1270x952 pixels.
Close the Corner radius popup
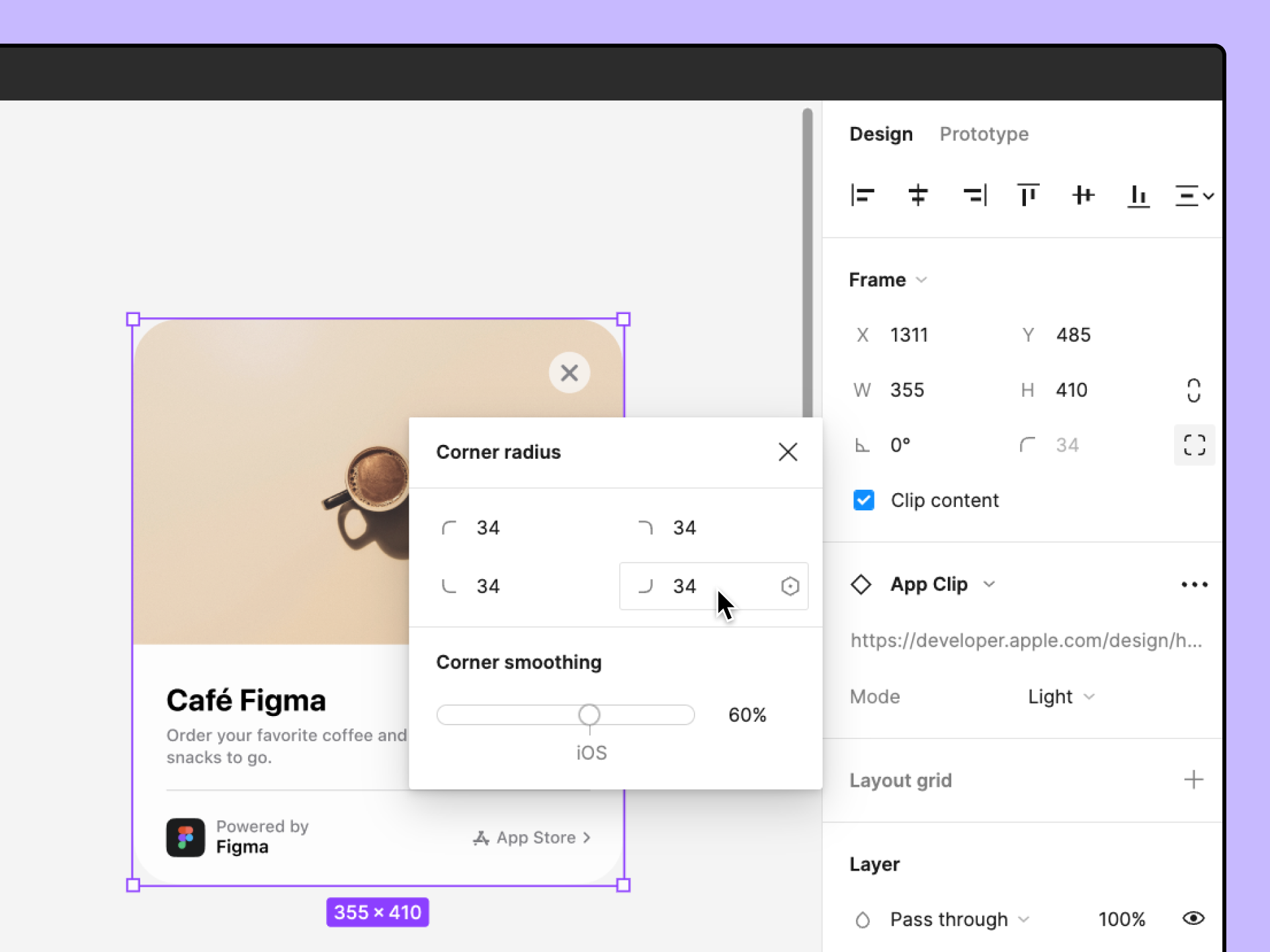(x=789, y=452)
